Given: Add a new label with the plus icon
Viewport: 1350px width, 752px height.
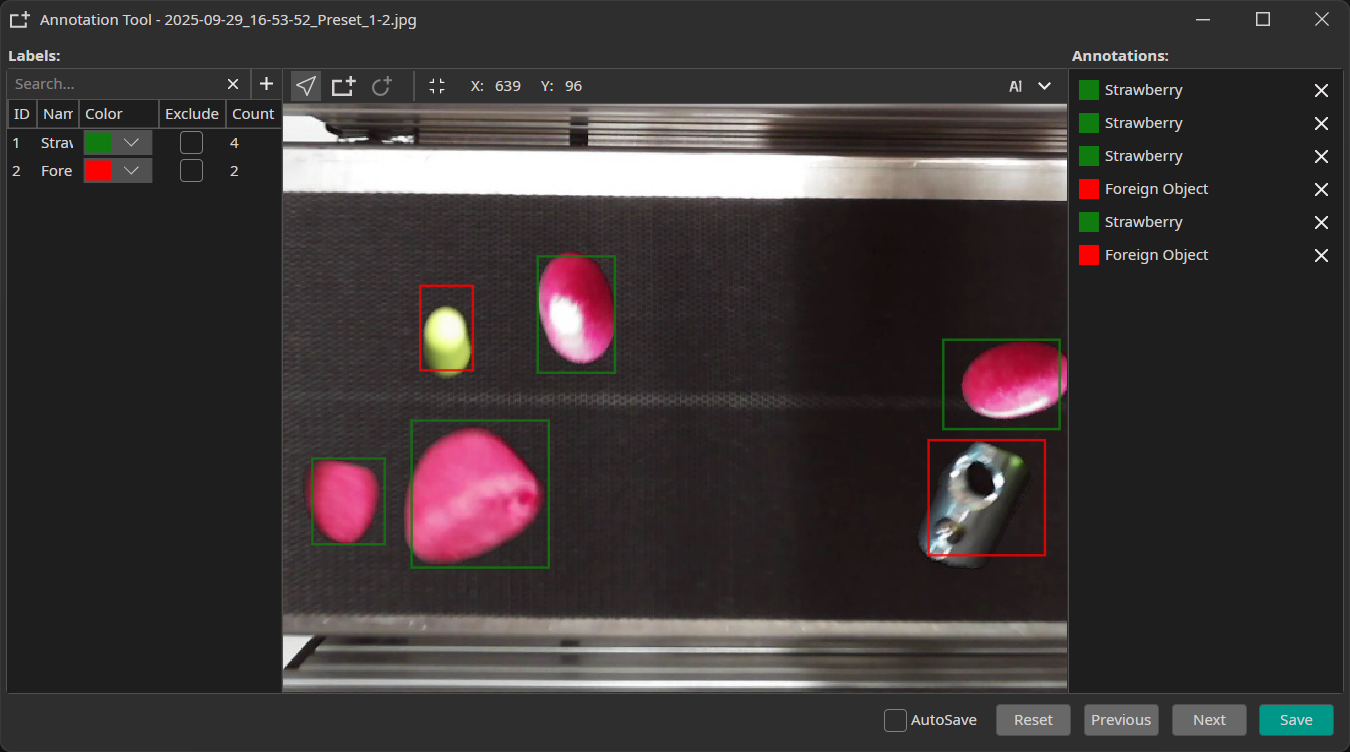Looking at the screenshot, I should click(266, 84).
